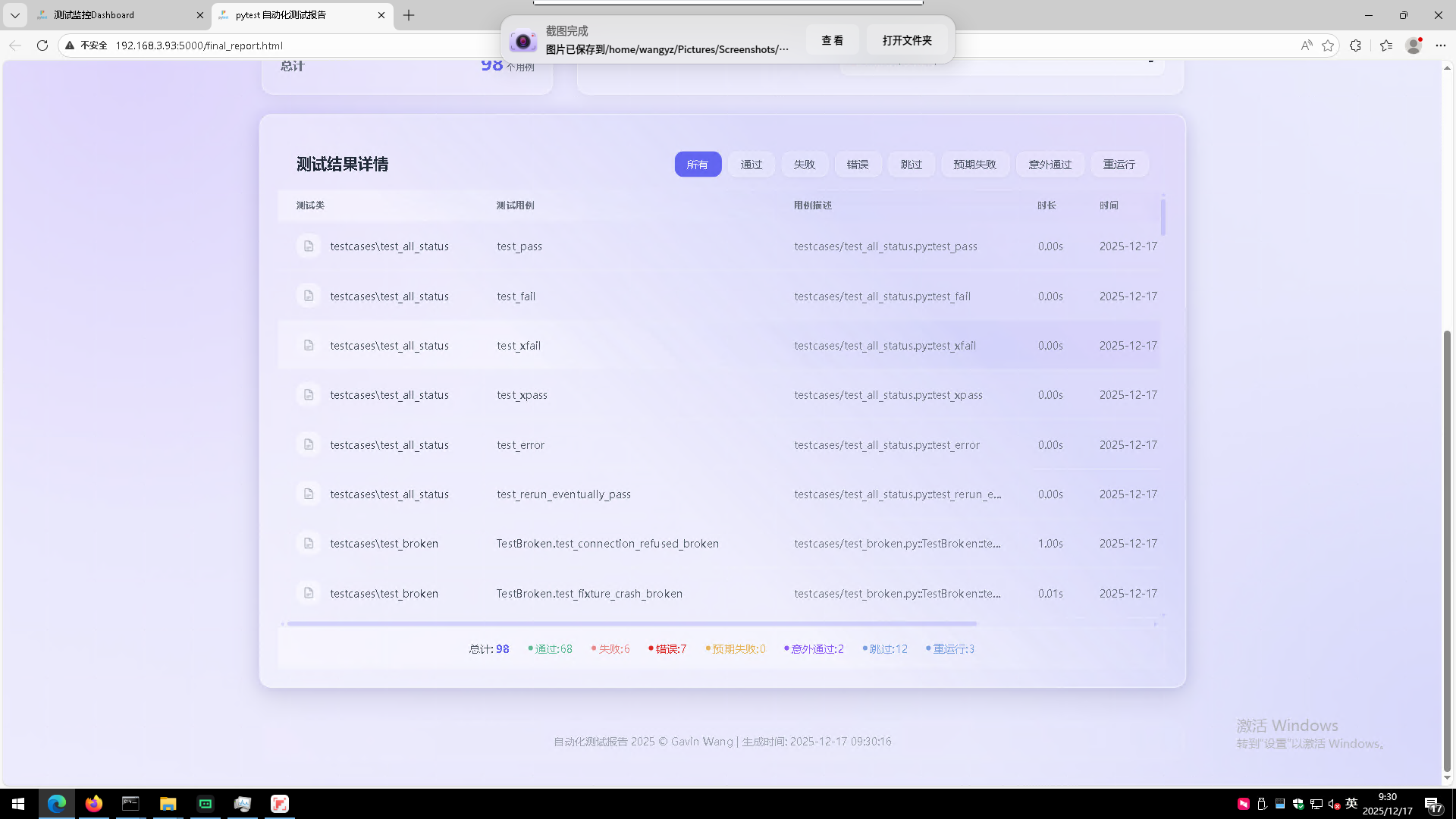
Task: Open the favorites list icon in the toolbar
Action: pyautogui.click(x=1386, y=45)
